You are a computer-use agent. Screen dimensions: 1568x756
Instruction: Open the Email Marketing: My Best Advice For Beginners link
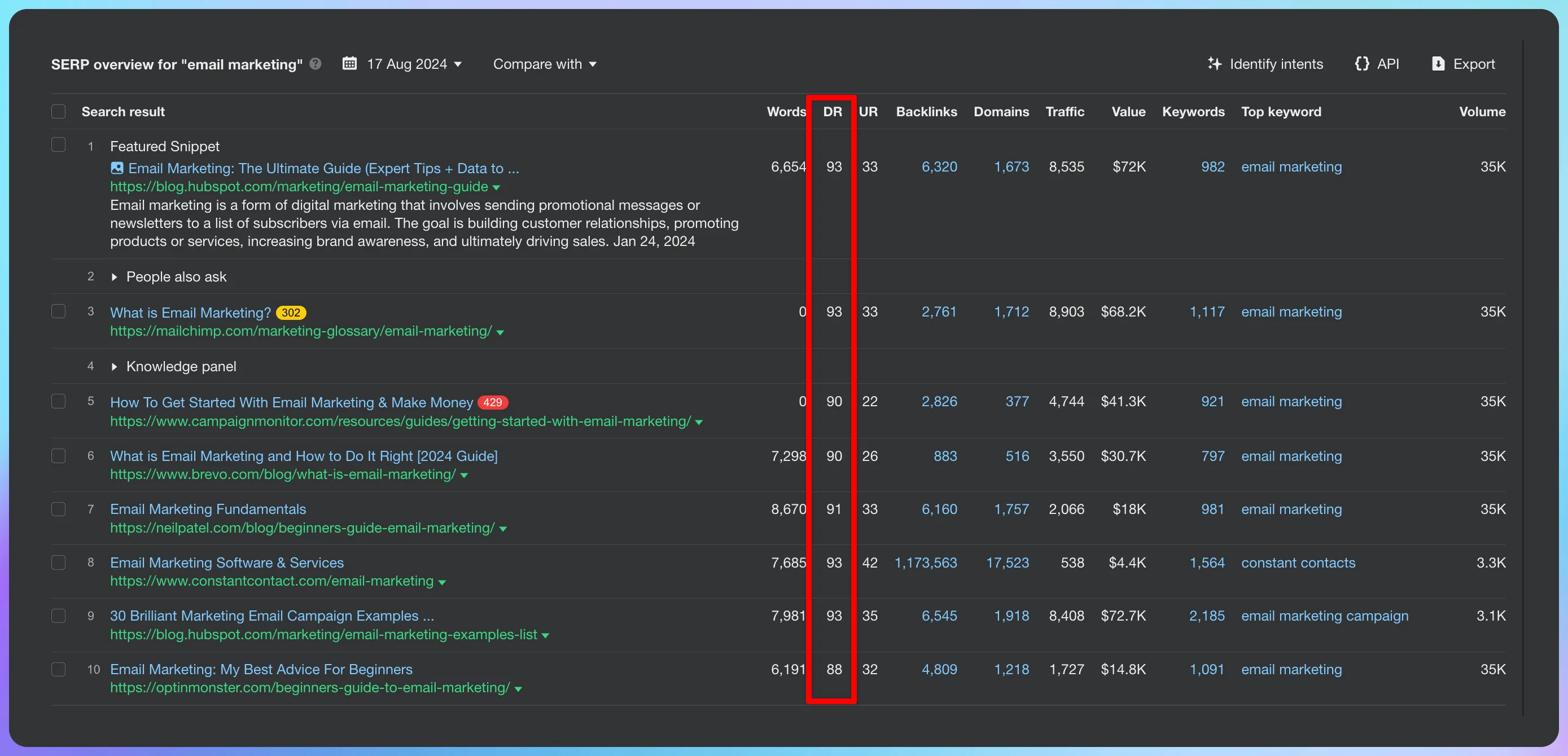(x=261, y=670)
